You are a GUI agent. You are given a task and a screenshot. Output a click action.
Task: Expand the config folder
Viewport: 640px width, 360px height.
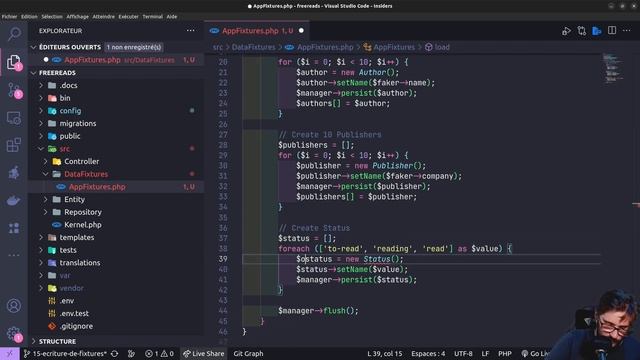pos(41,111)
